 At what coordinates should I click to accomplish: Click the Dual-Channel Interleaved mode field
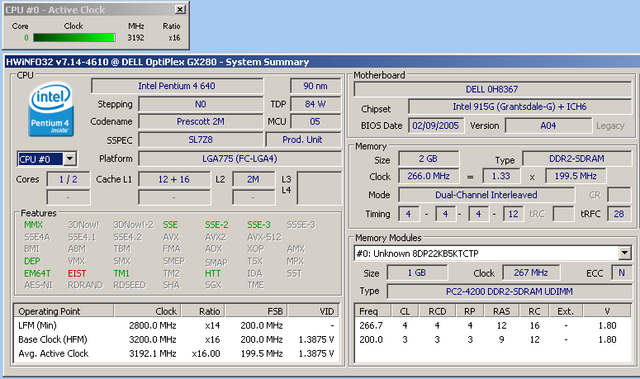pyautogui.click(x=486, y=195)
